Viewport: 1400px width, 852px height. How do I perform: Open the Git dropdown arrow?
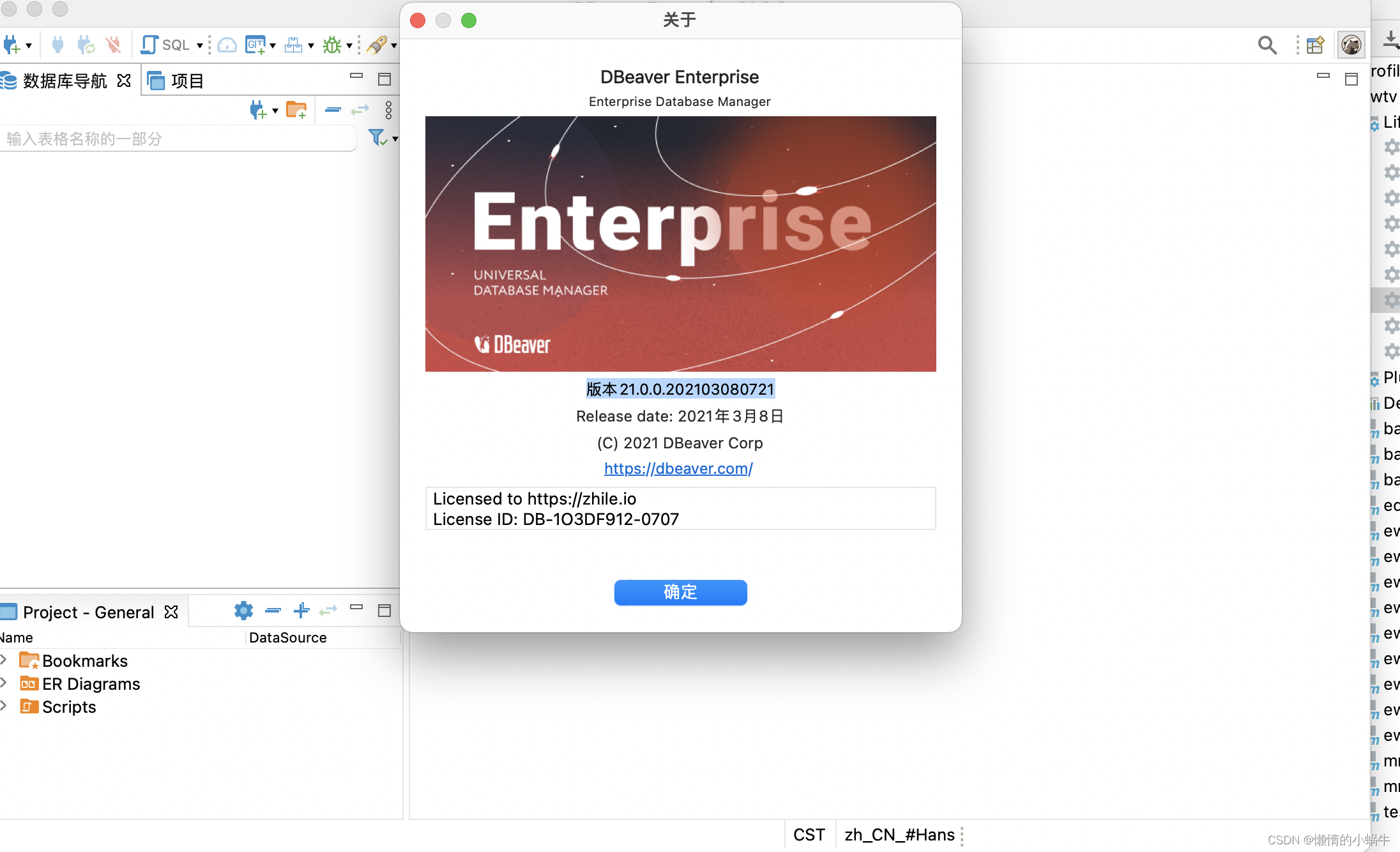[x=273, y=46]
